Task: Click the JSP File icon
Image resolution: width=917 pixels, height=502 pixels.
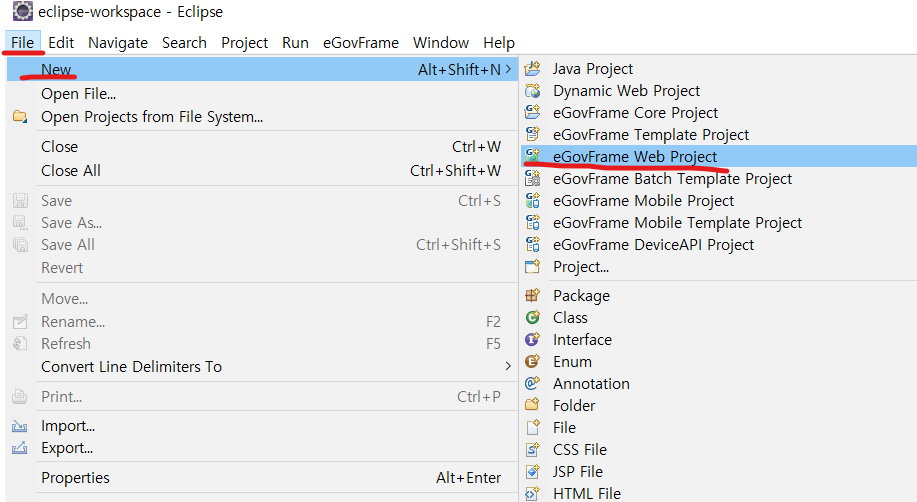Action: (x=532, y=471)
